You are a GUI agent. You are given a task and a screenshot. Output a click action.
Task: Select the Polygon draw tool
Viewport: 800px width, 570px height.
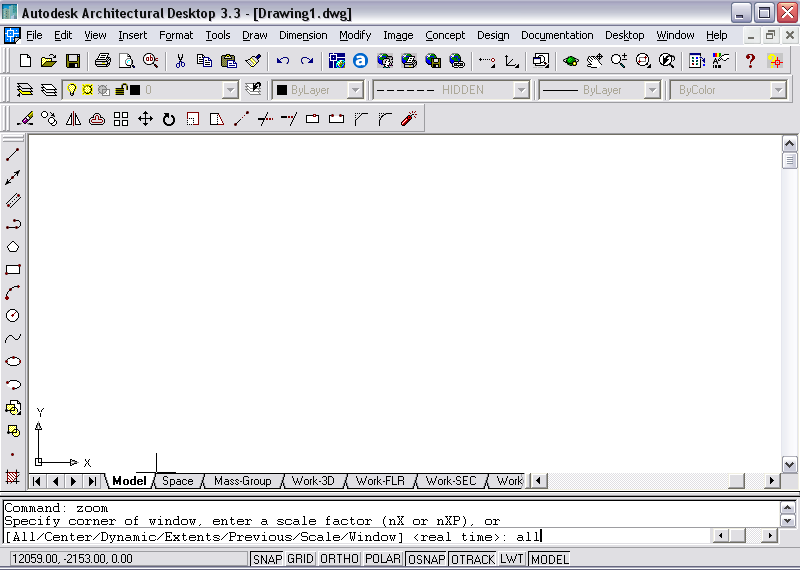point(13,247)
